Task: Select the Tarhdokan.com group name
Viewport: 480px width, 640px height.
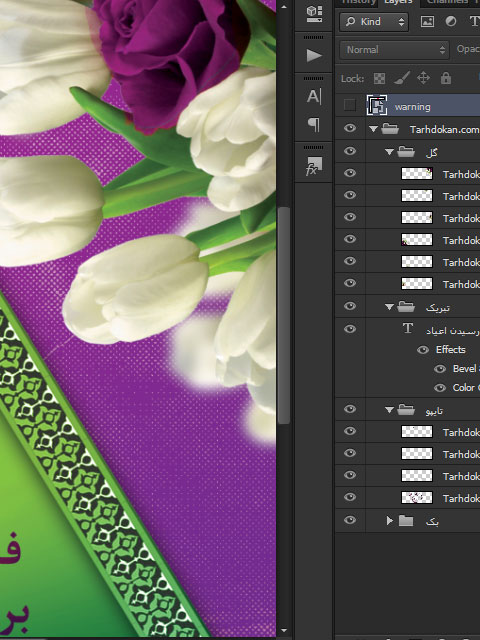Action: coord(444,130)
